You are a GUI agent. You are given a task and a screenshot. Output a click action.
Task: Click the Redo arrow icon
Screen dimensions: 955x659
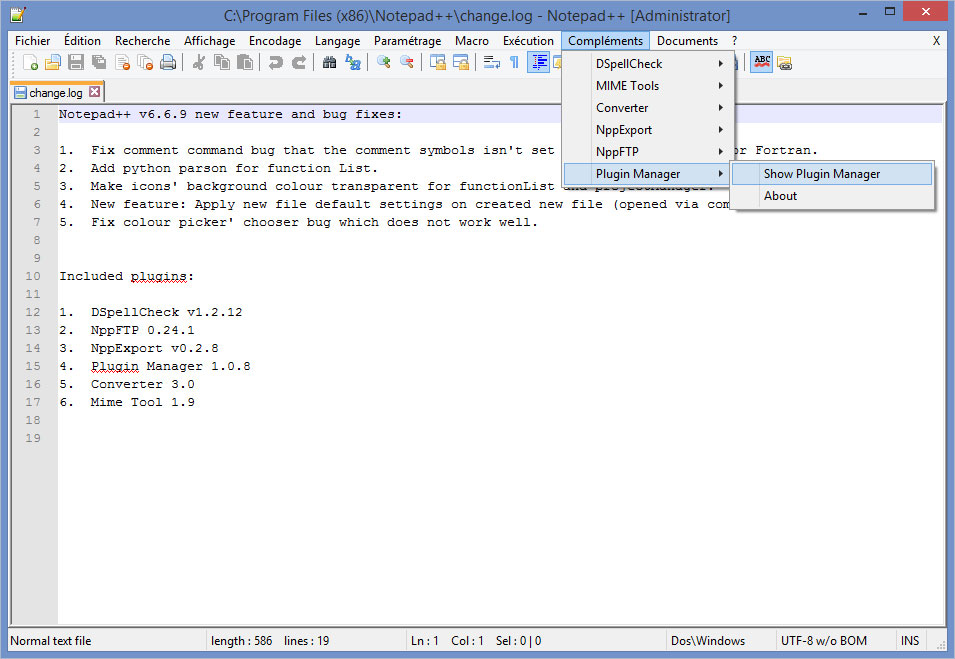(298, 63)
